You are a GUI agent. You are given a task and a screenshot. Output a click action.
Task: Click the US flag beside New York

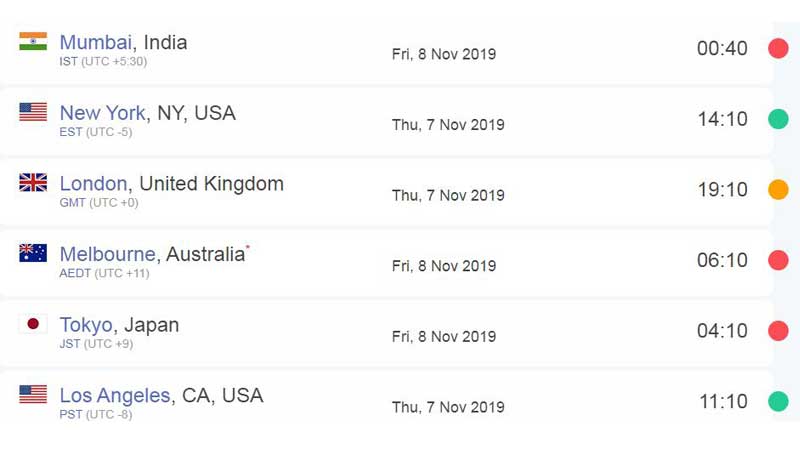coord(33,112)
